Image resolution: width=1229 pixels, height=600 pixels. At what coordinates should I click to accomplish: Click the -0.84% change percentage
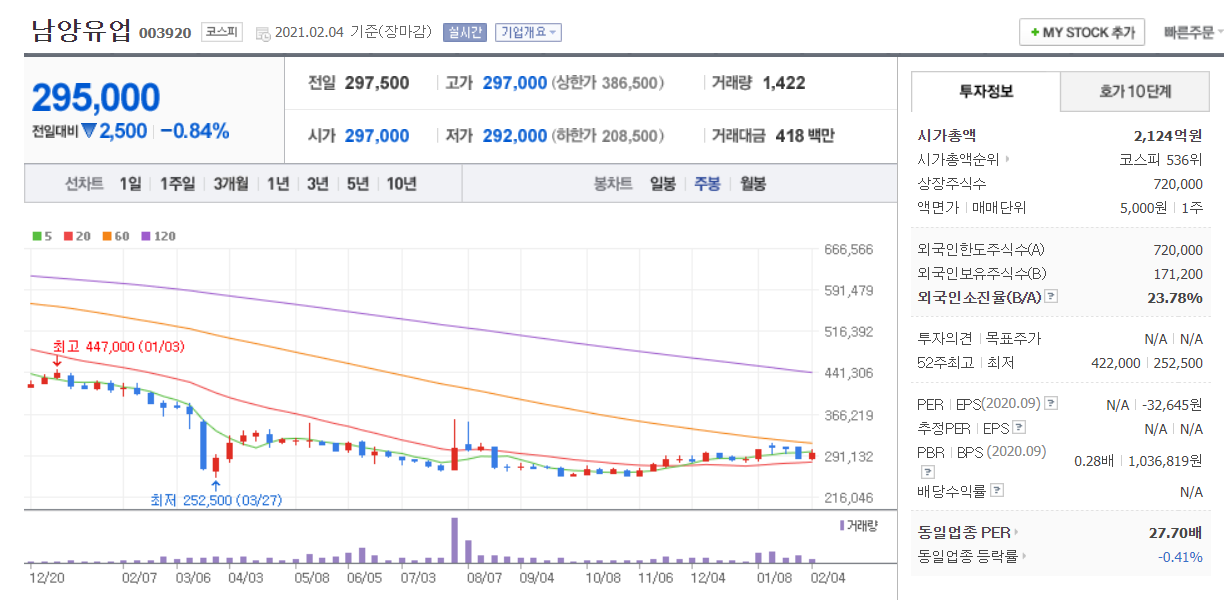(195, 131)
